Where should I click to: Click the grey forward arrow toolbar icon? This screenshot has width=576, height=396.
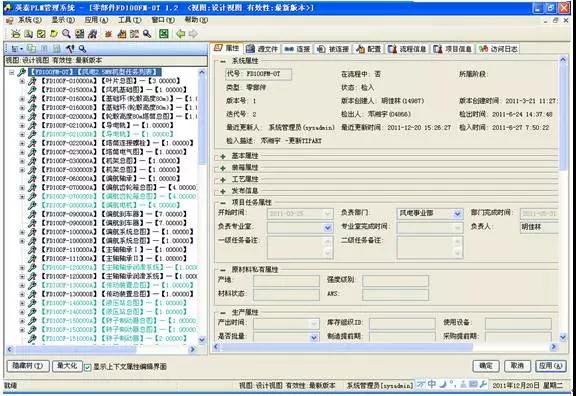[x=193, y=34]
